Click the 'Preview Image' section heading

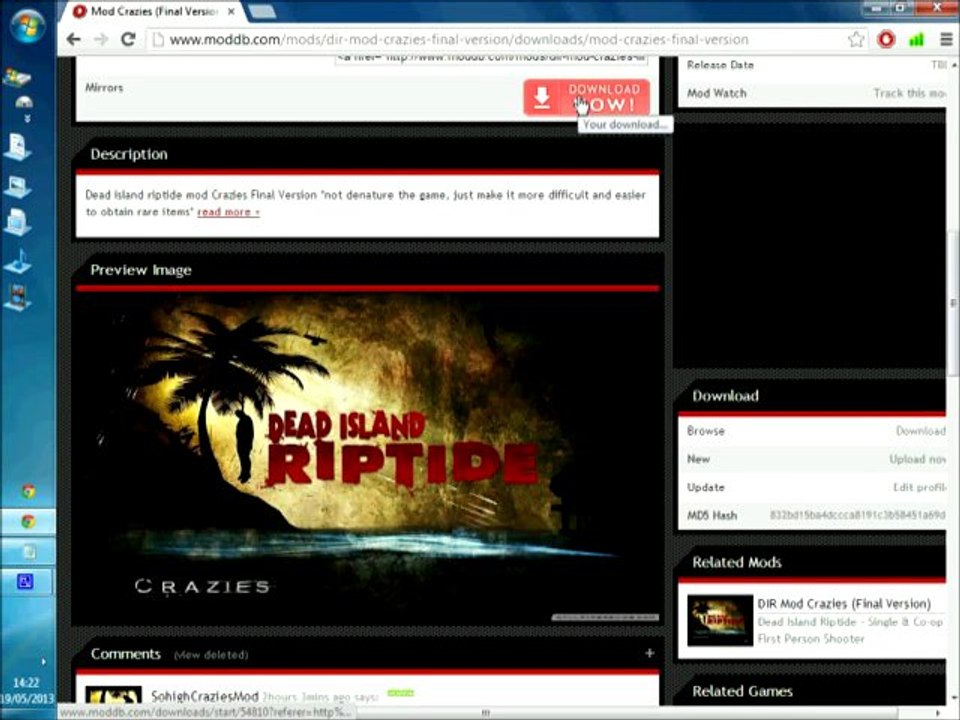141,270
